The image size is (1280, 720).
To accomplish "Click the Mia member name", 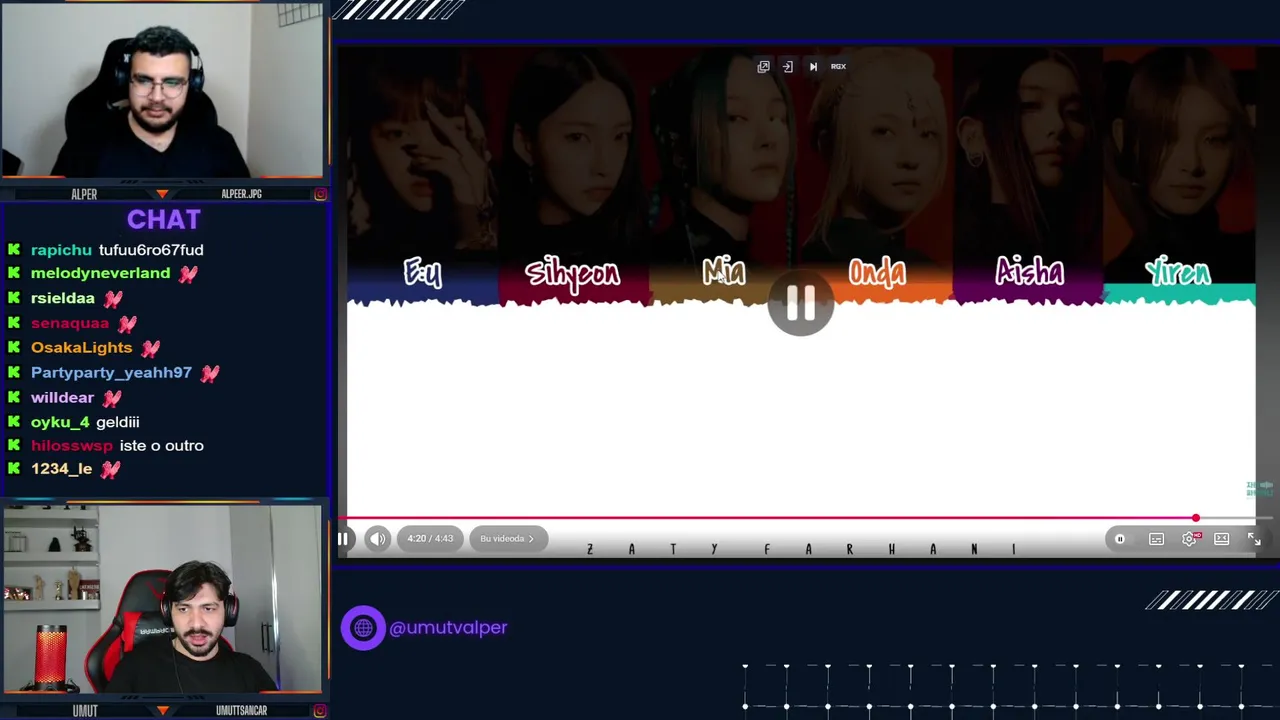I will click(x=723, y=272).
